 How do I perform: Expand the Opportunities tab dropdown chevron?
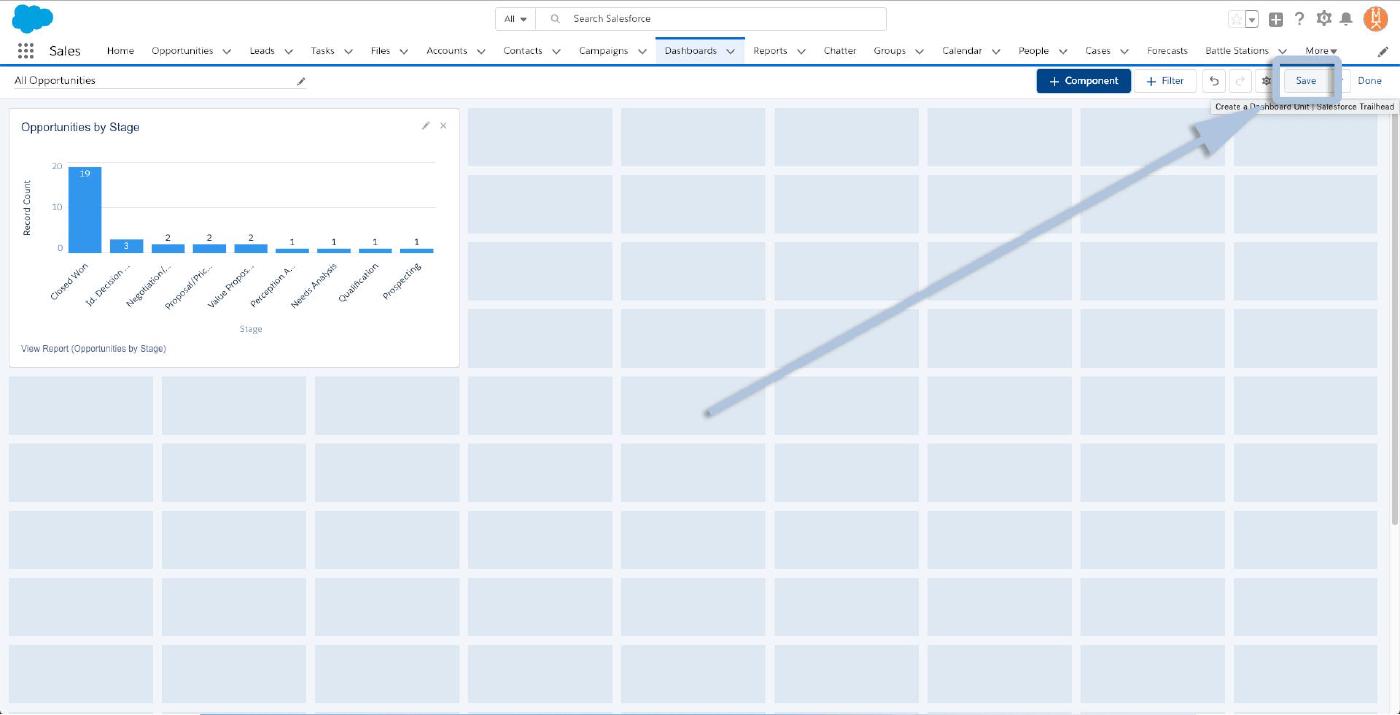227,51
